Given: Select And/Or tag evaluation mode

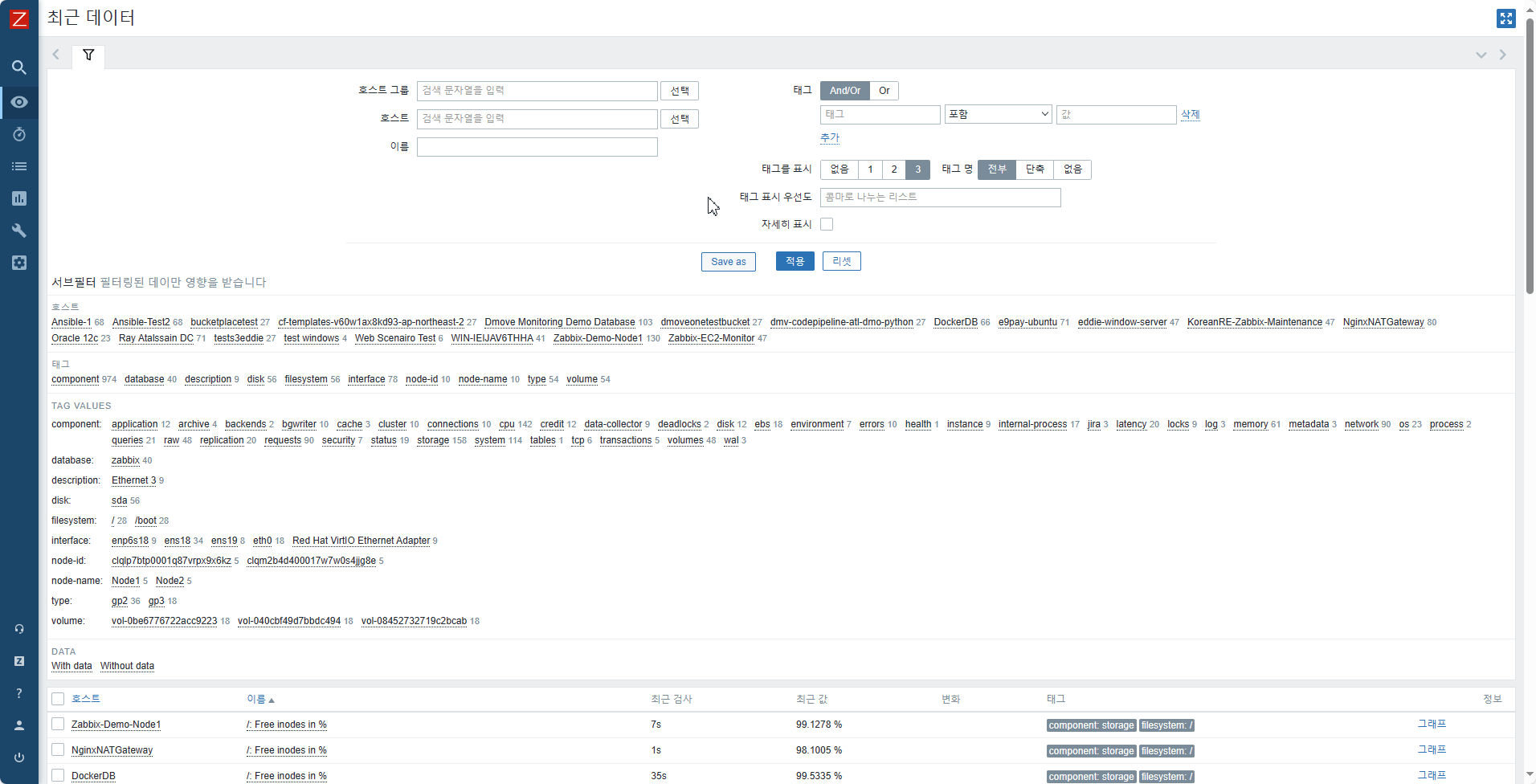Looking at the screenshot, I should coord(844,91).
